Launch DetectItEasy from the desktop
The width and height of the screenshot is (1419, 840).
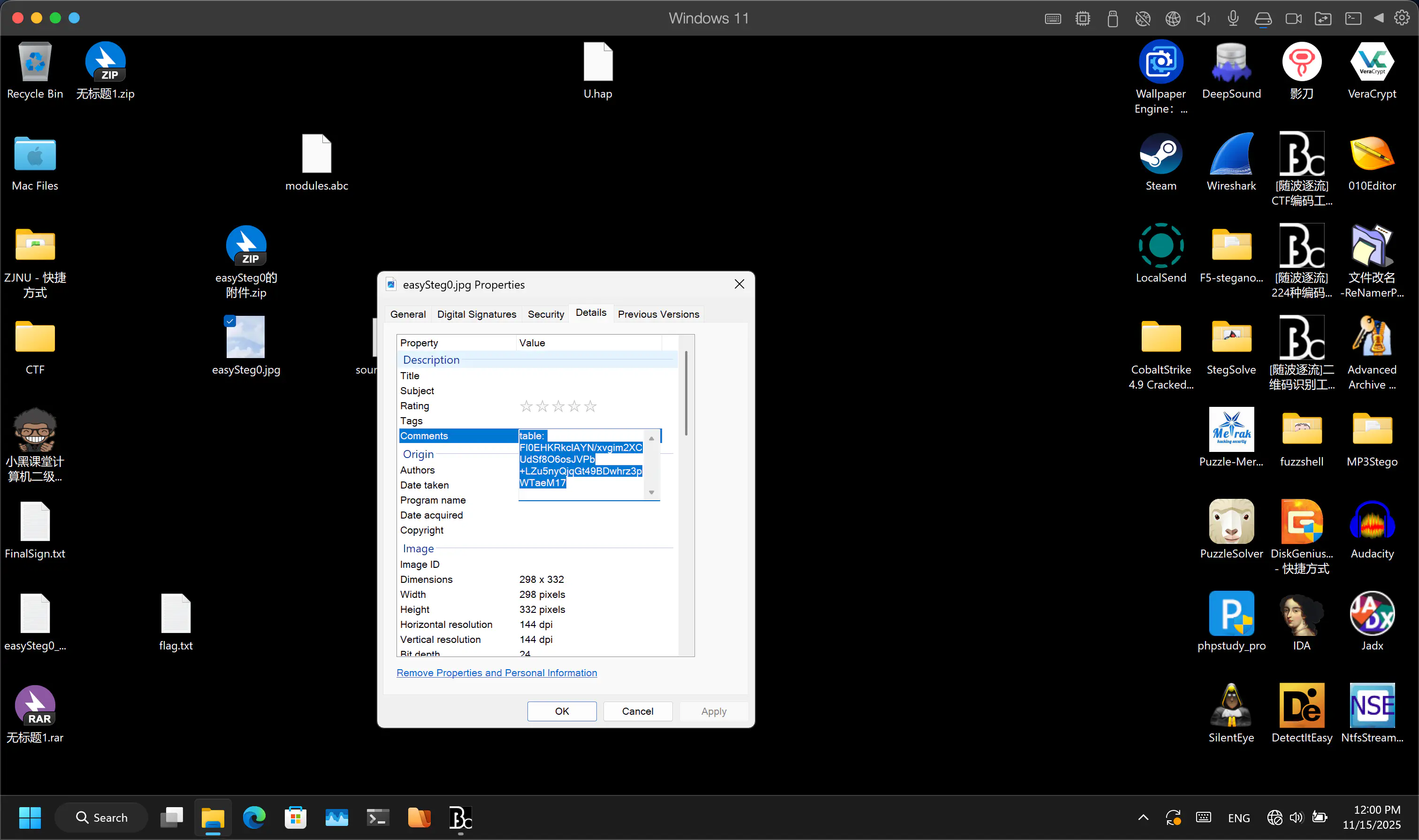pos(1301,706)
